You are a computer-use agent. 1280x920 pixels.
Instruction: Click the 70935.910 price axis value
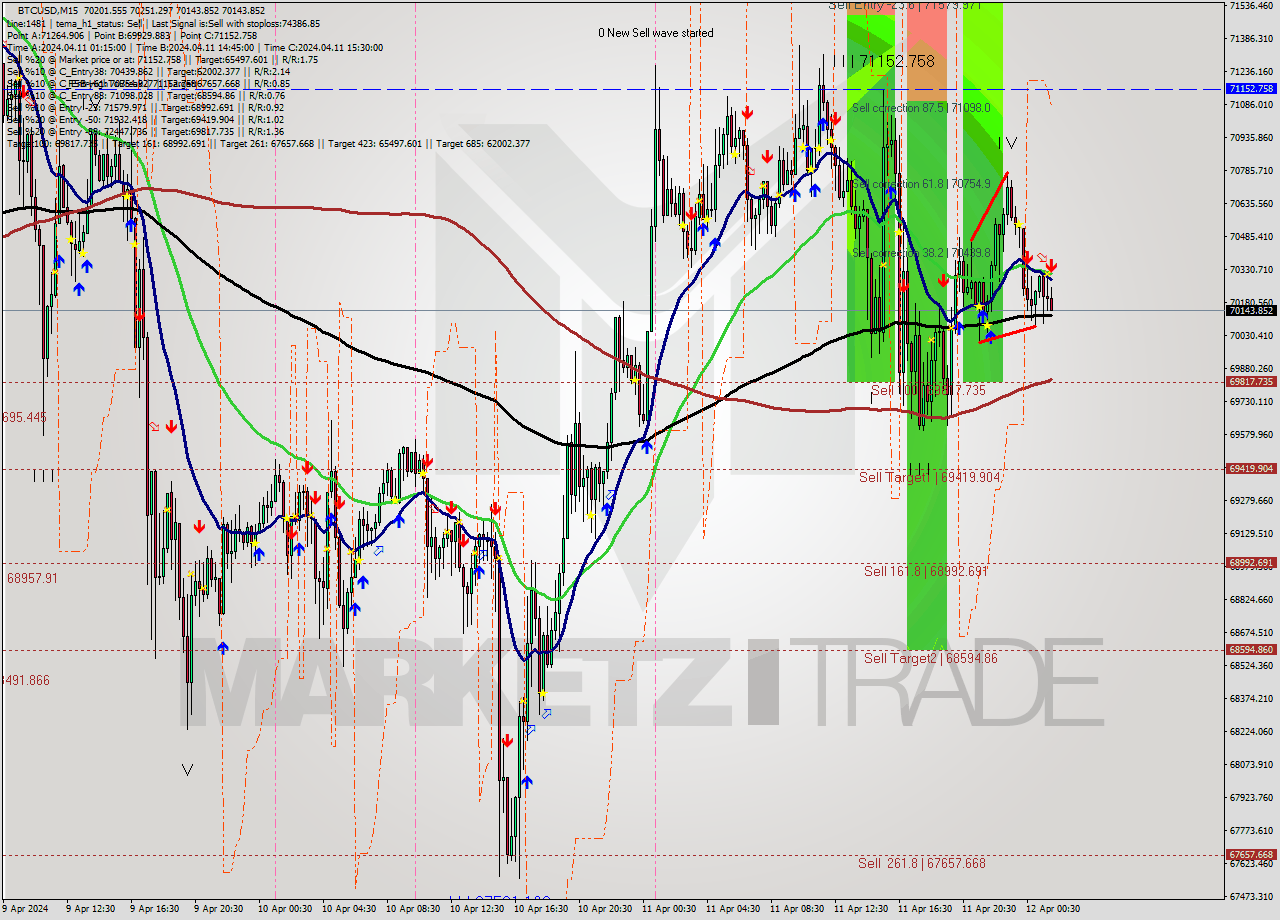pos(1251,137)
